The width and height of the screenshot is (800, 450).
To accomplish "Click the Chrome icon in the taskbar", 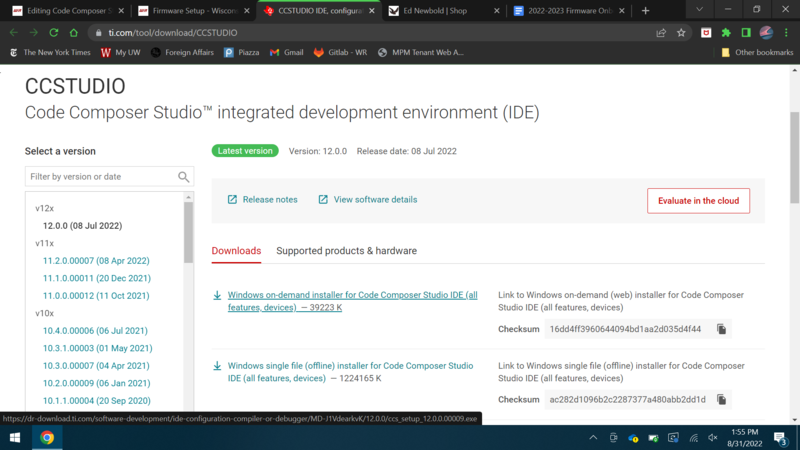I will (x=47, y=438).
